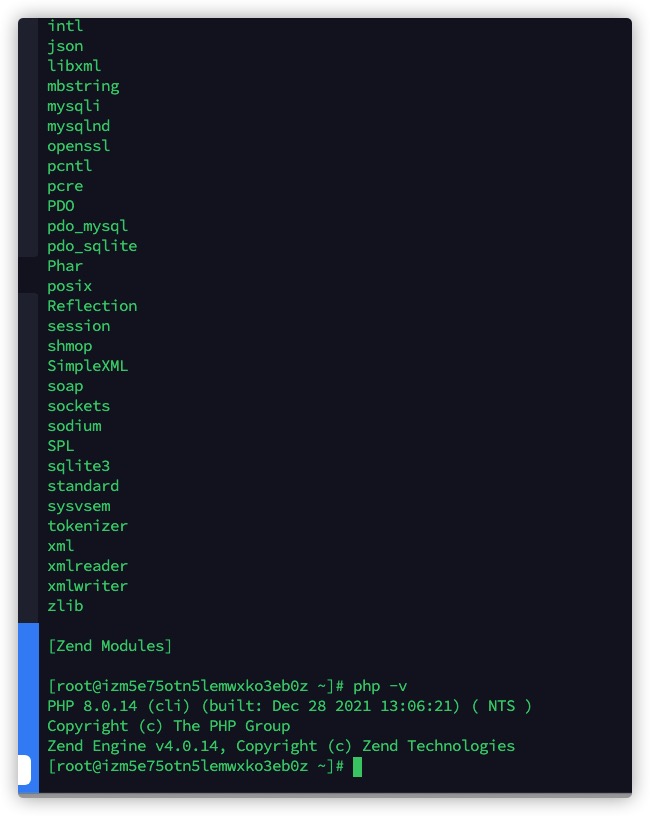Viewport: 650px width, 816px height.
Task: Click 'Copyright (c) The PHP Group' line
Action: coord(169,726)
